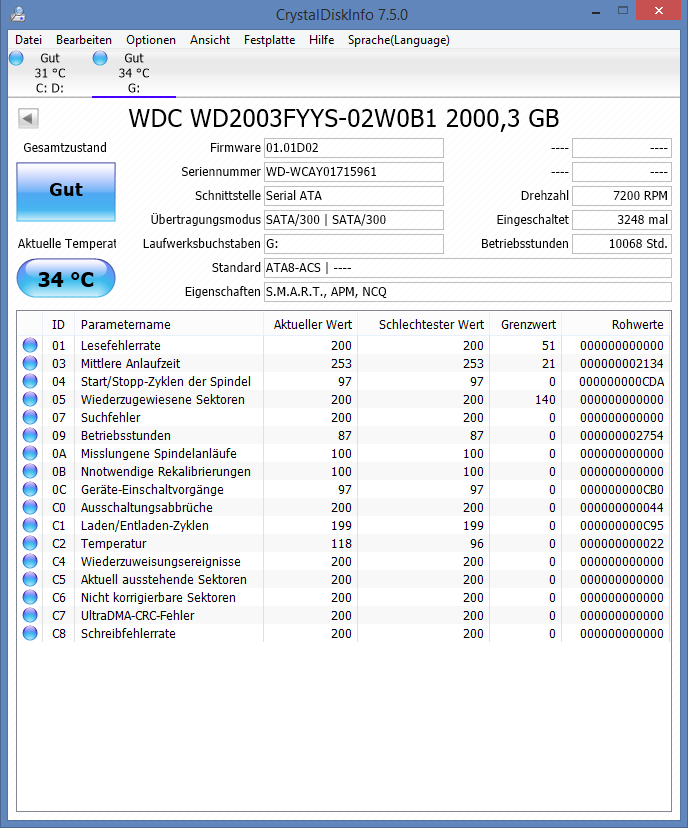Click the blue status orb above G:
This screenshot has width=688, height=828.
100,58
